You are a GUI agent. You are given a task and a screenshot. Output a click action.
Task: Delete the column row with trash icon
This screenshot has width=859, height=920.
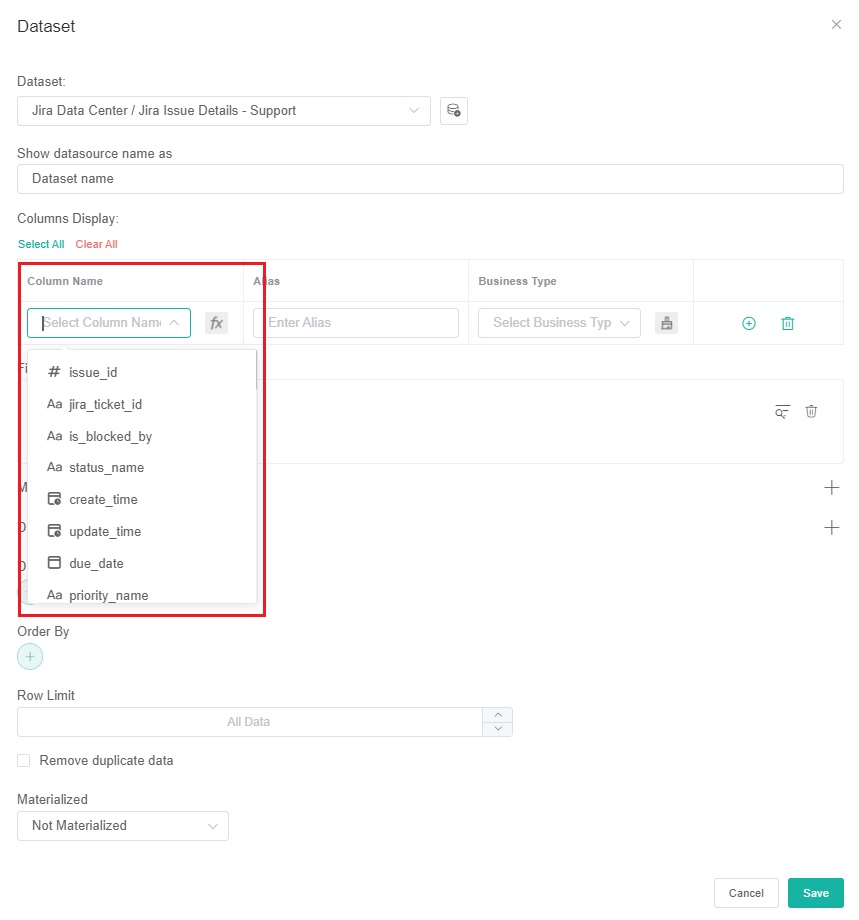pyautogui.click(x=787, y=323)
